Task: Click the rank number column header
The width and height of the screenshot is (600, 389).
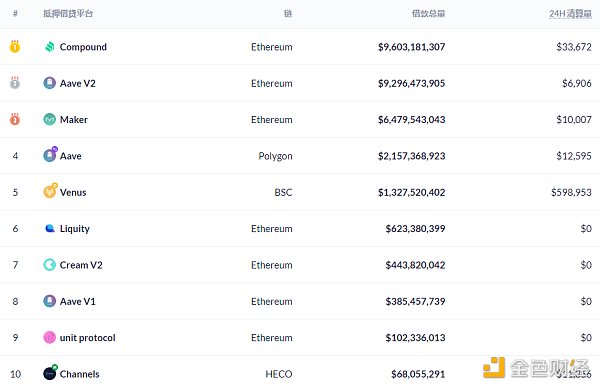Action: click(15, 14)
